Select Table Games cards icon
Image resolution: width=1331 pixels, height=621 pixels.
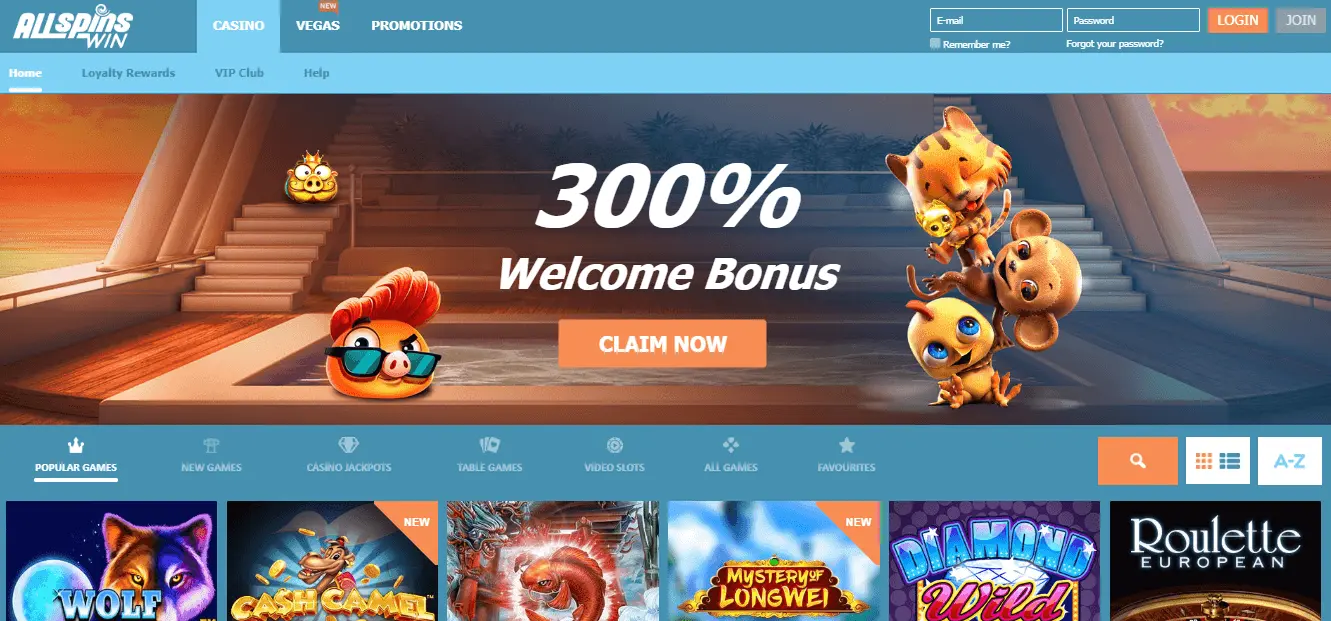pos(489,445)
